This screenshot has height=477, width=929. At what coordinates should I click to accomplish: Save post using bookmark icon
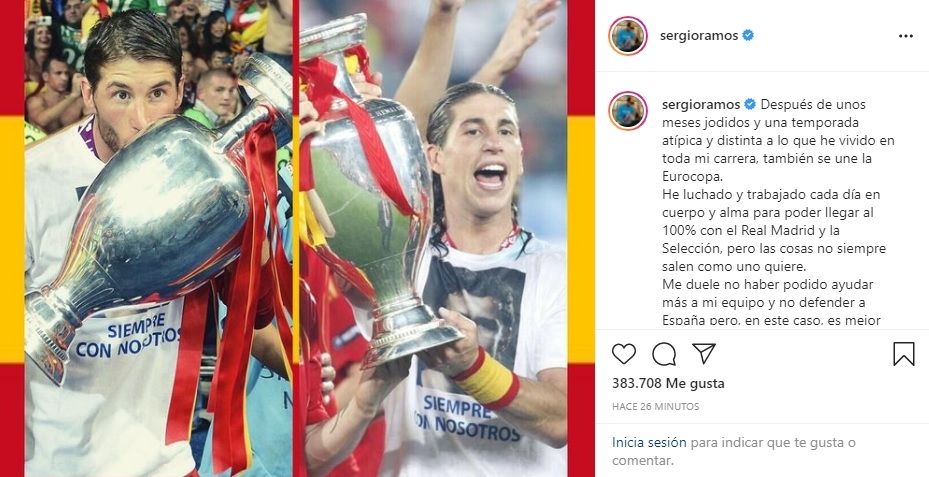click(x=904, y=354)
